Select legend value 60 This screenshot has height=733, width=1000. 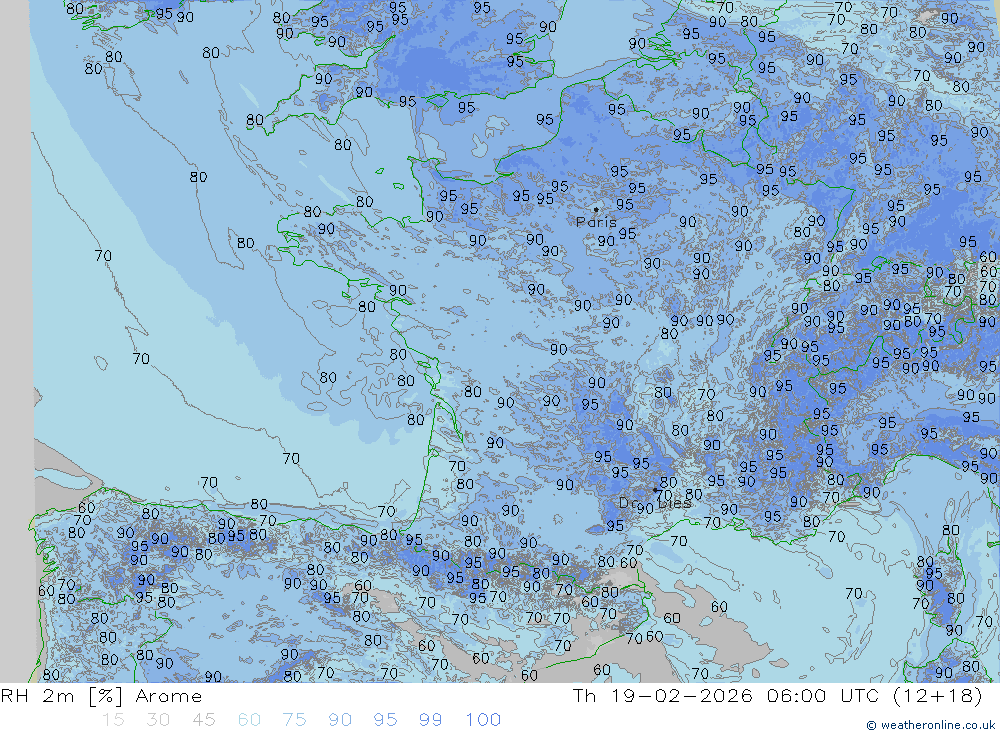[249, 720]
